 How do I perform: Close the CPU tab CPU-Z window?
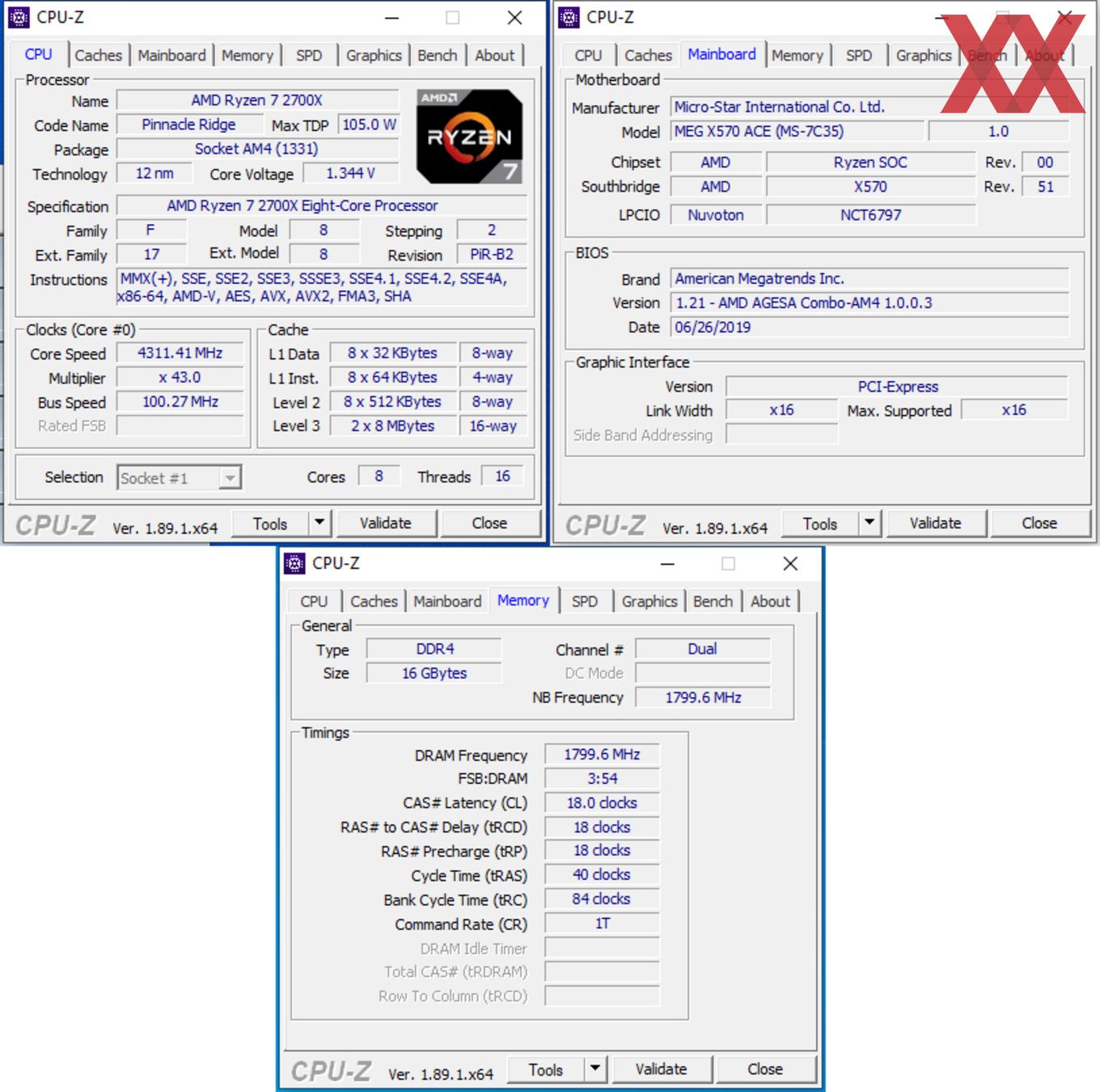click(514, 18)
